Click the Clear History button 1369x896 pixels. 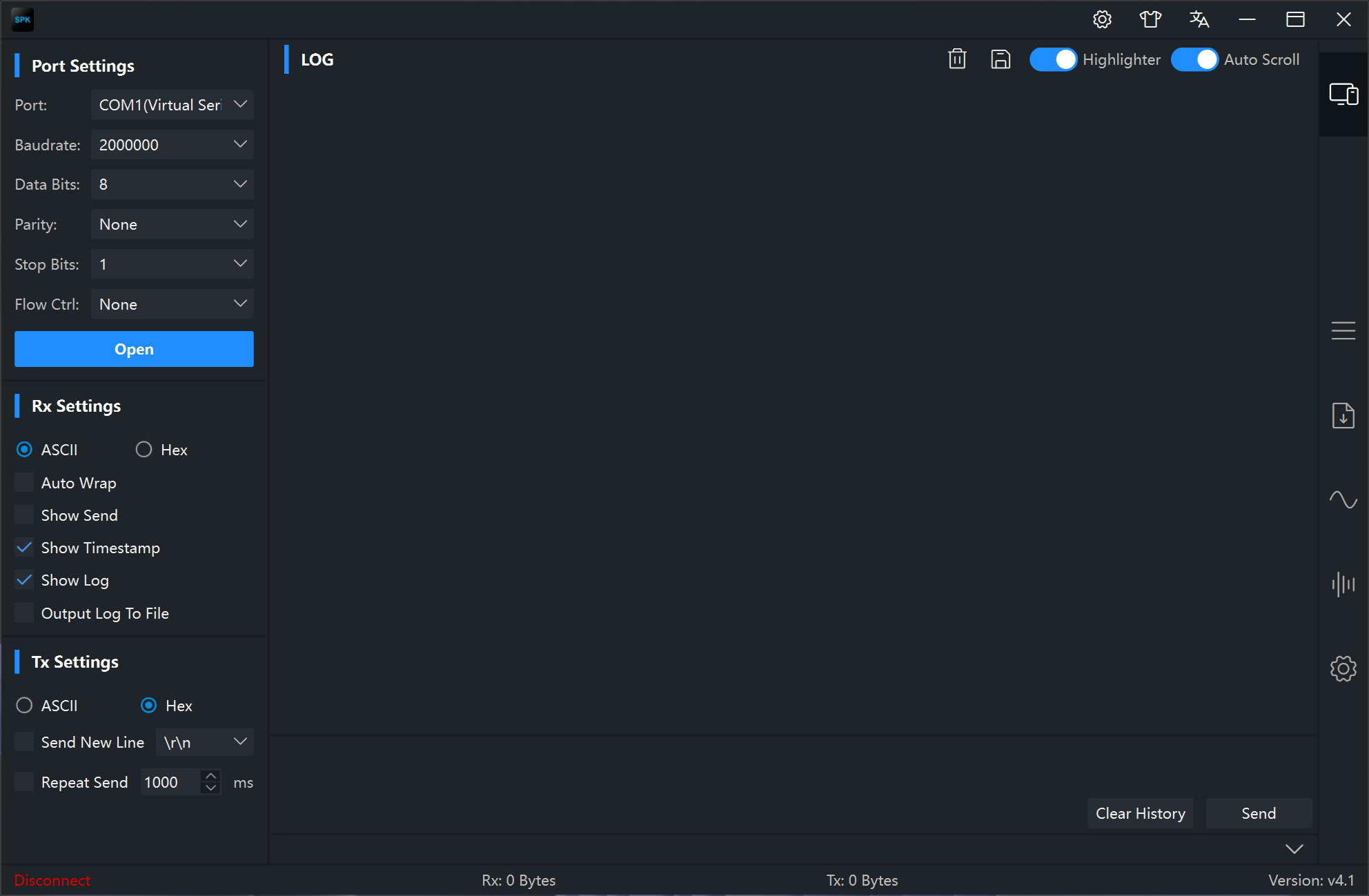click(x=1141, y=813)
